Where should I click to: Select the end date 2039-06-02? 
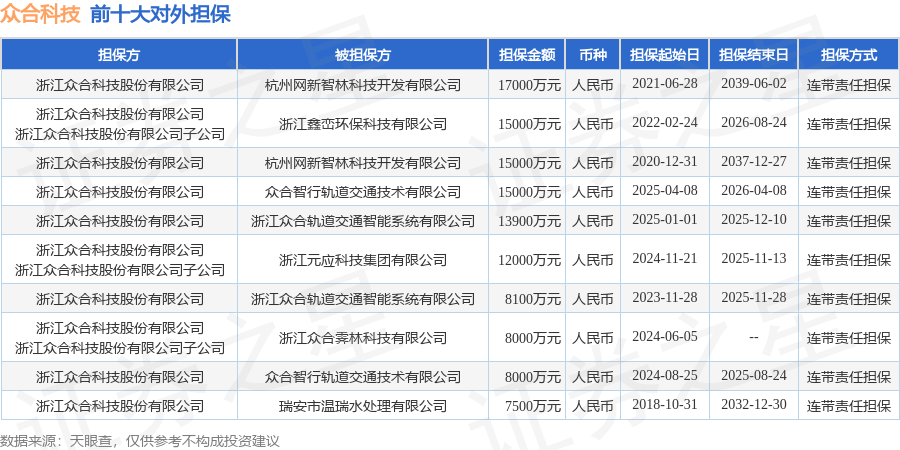pyautogui.click(x=754, y=83)
